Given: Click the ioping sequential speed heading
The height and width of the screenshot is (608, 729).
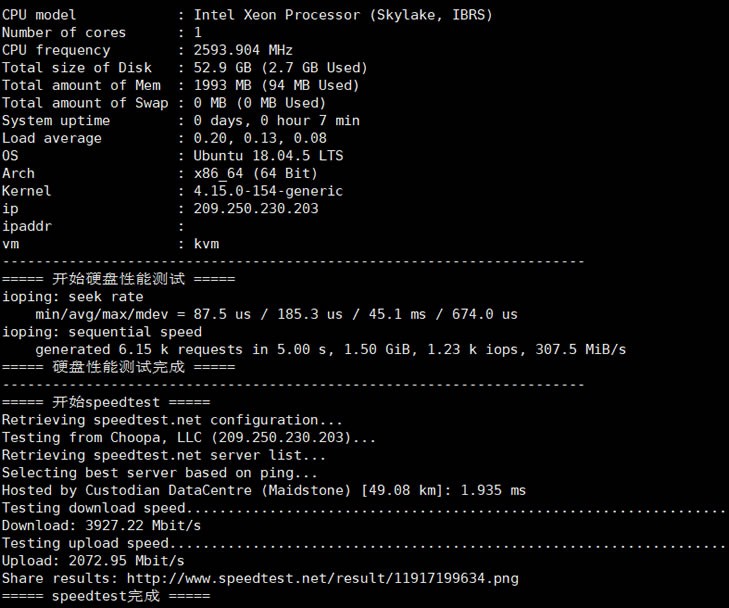Looking at the screenshot, I should pyautogui.click(x=102, y=332).
